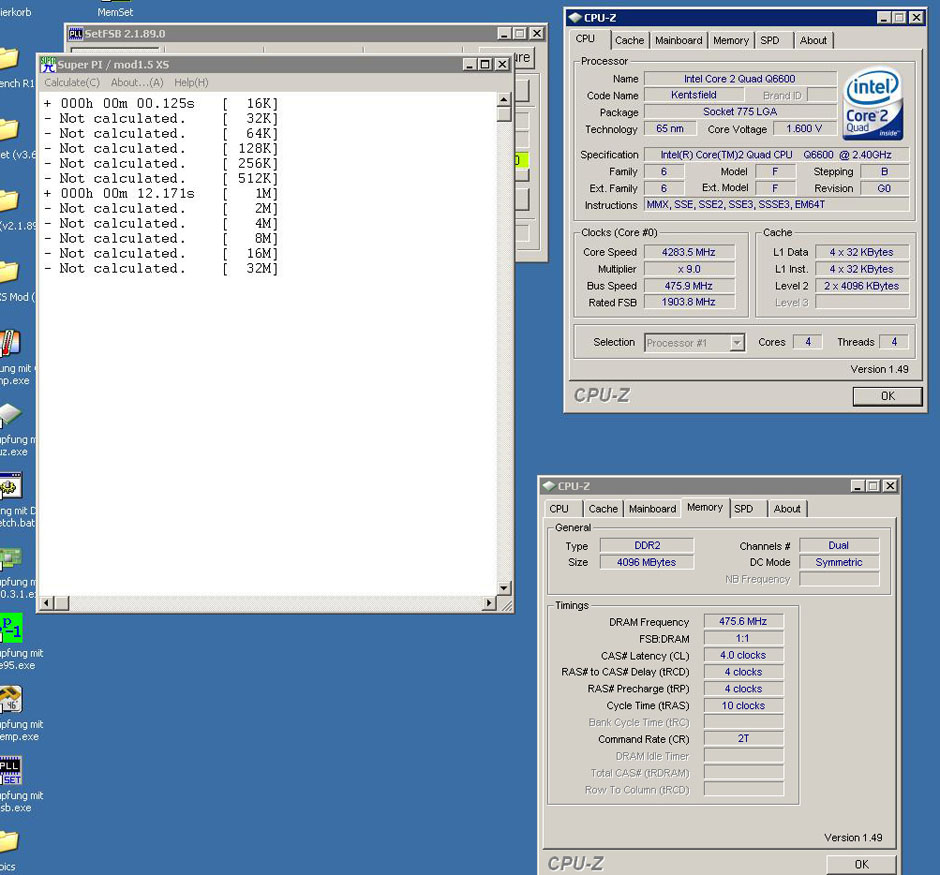Select the PLL SET desktop shortcut icon
This screenshot has width=940, height=875.
tap(10, 771)
